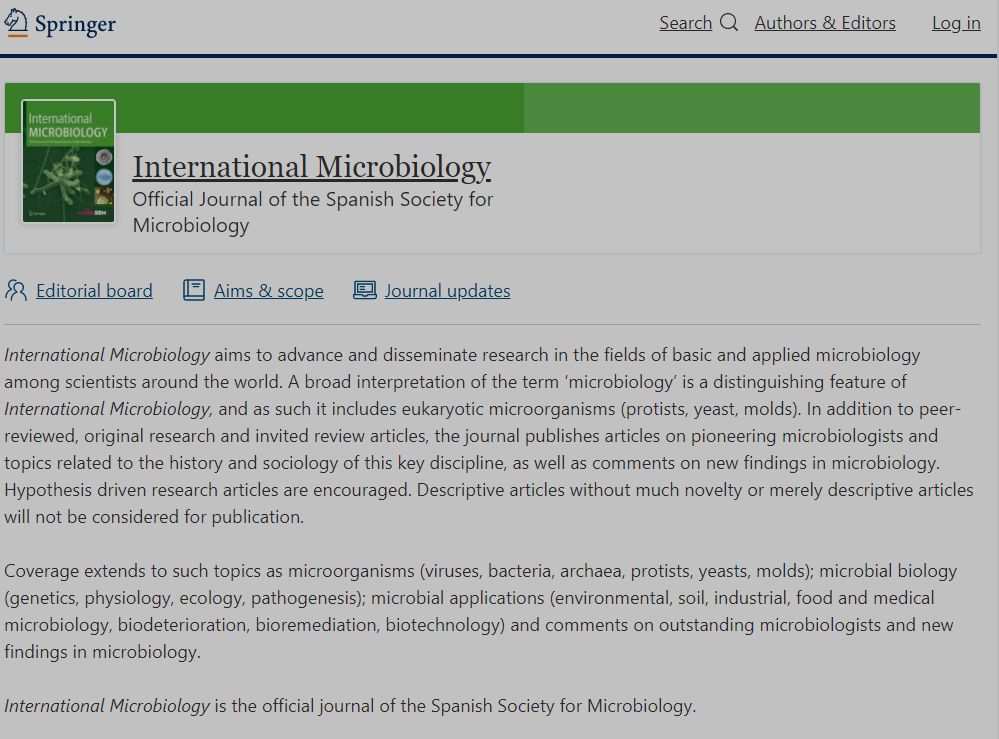Open the Authors & Editors page
999x739 pixels.
(x=824, y=22)
